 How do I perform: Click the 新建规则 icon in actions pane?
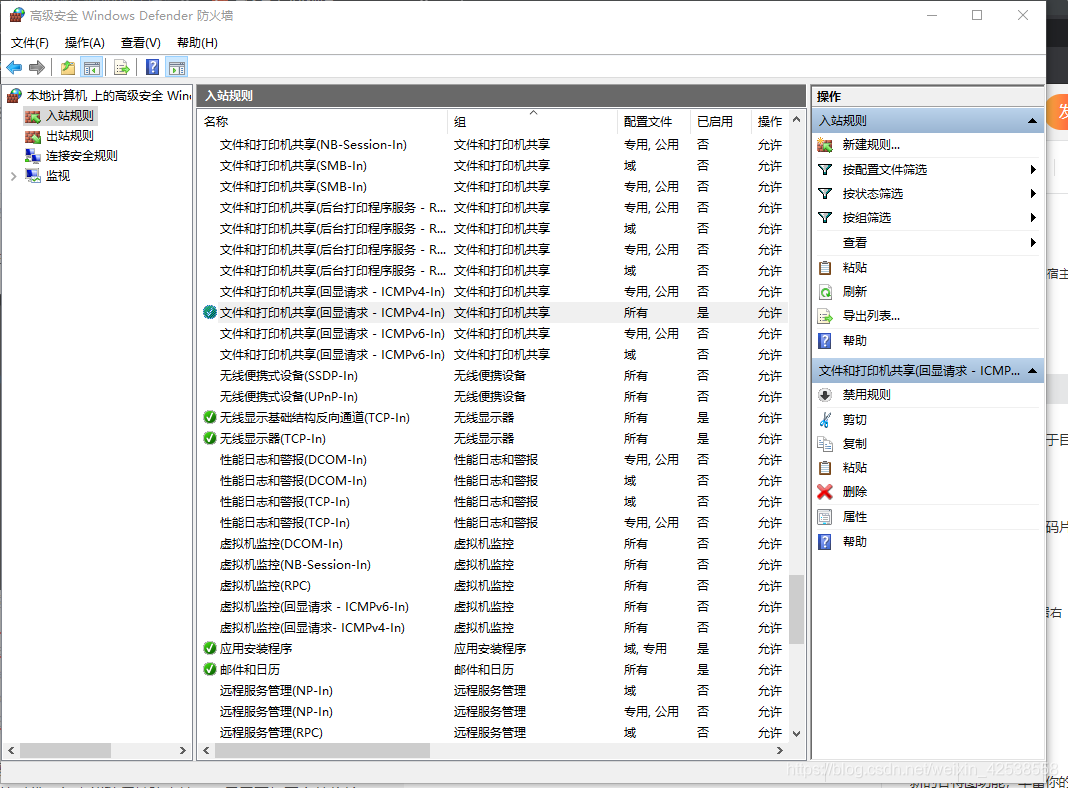(x=825, y=145)
